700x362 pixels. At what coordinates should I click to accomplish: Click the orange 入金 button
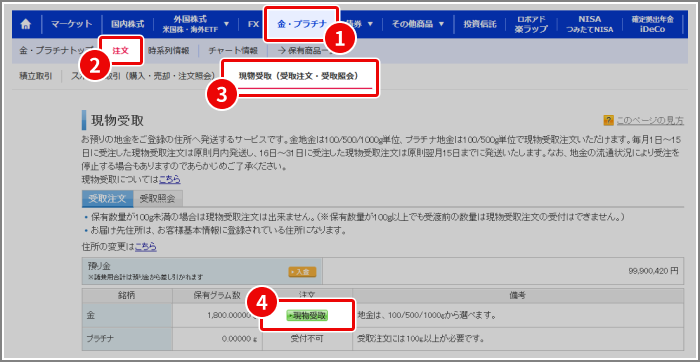302,271
